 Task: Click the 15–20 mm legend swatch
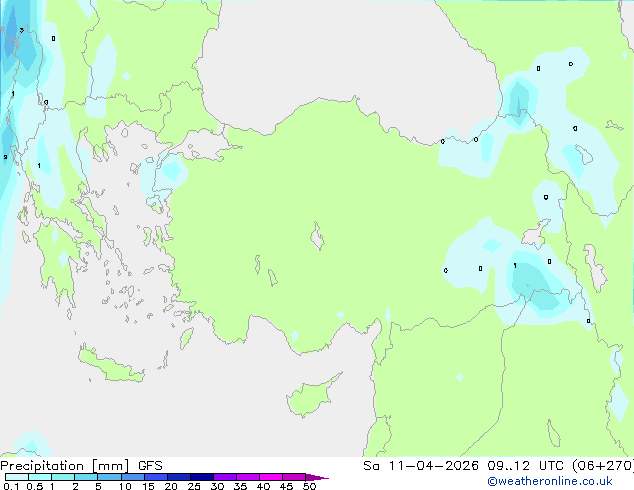(156, 477)
